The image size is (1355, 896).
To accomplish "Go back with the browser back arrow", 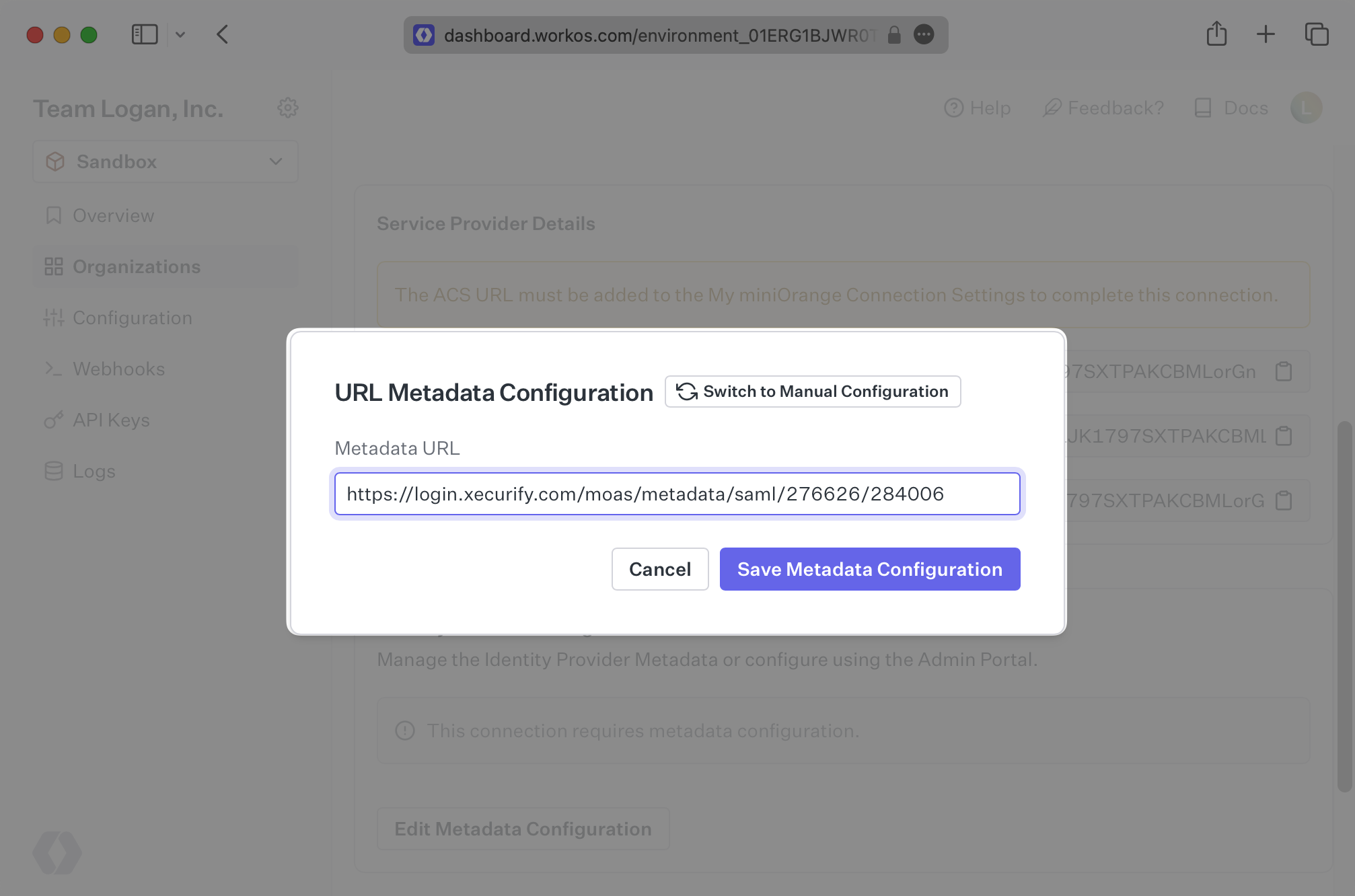I will 223,34.
